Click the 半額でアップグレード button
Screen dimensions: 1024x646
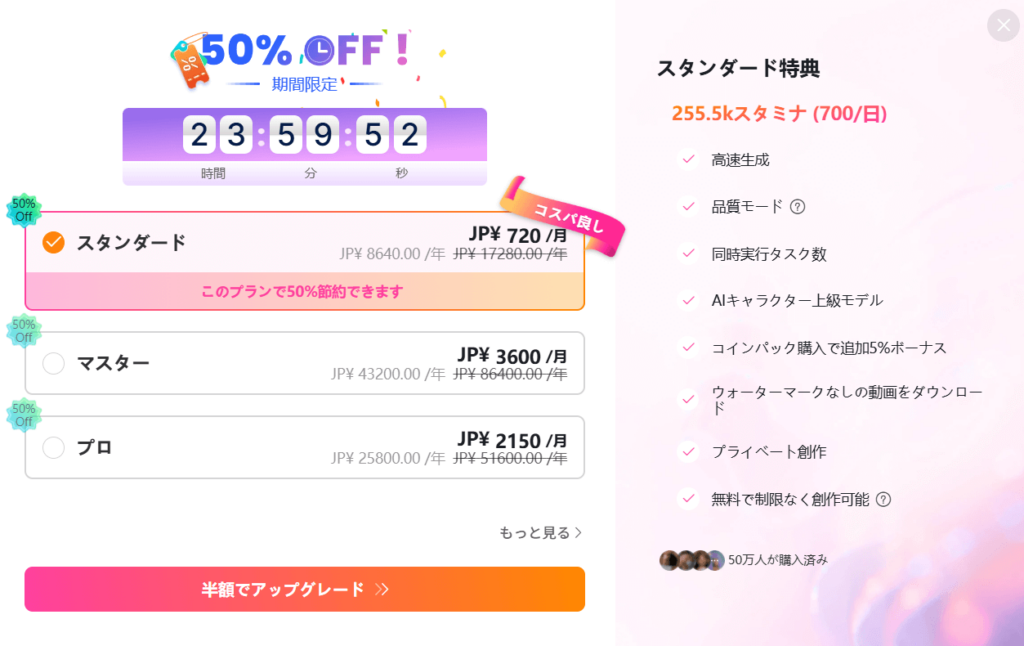pyautogui.click(x=304, y=589)
